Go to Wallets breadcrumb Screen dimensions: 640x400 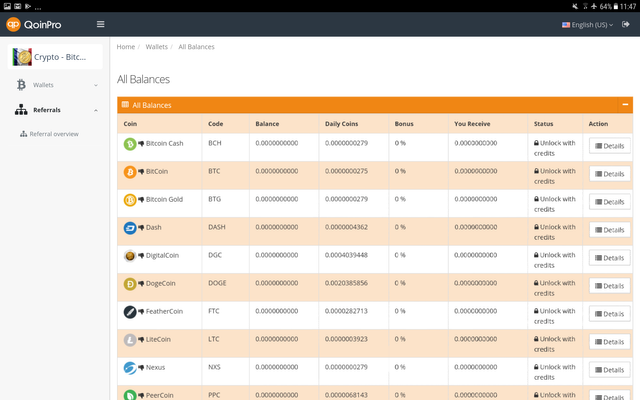click(x=157, y=47)
